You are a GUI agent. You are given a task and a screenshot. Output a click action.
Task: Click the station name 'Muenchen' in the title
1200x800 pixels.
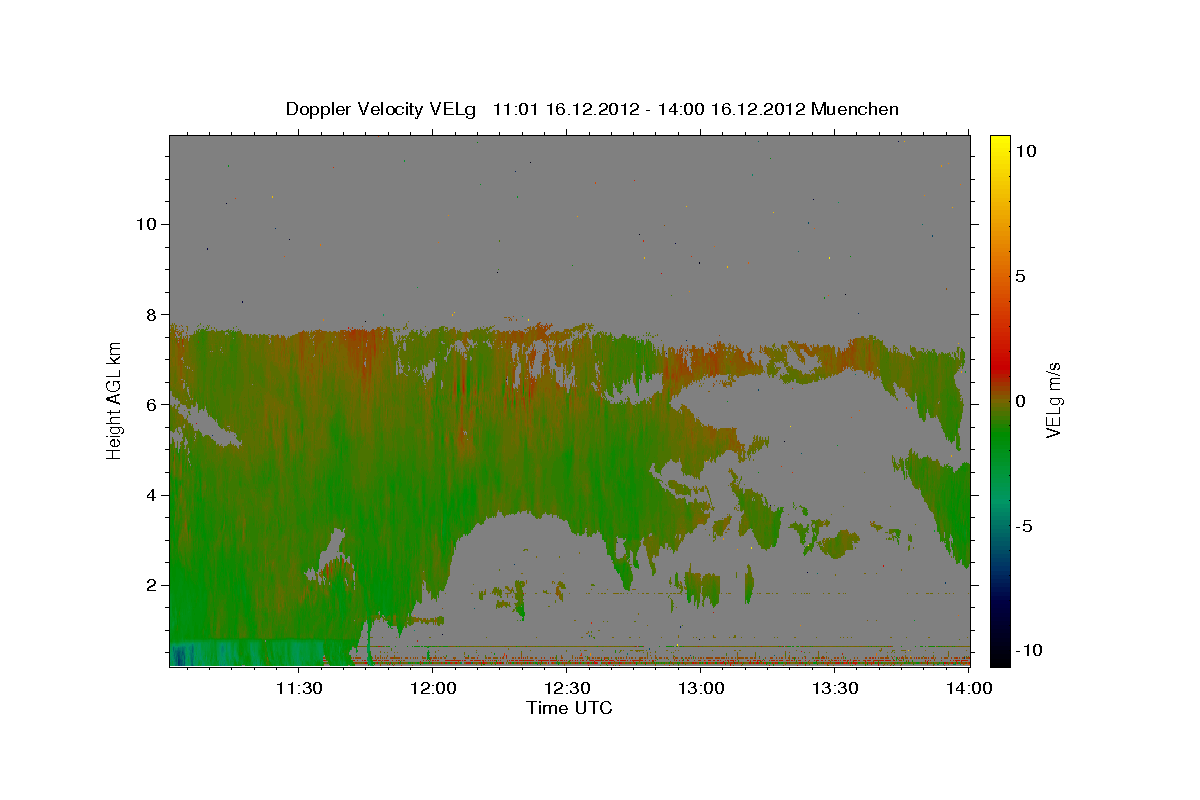point(855,109)
